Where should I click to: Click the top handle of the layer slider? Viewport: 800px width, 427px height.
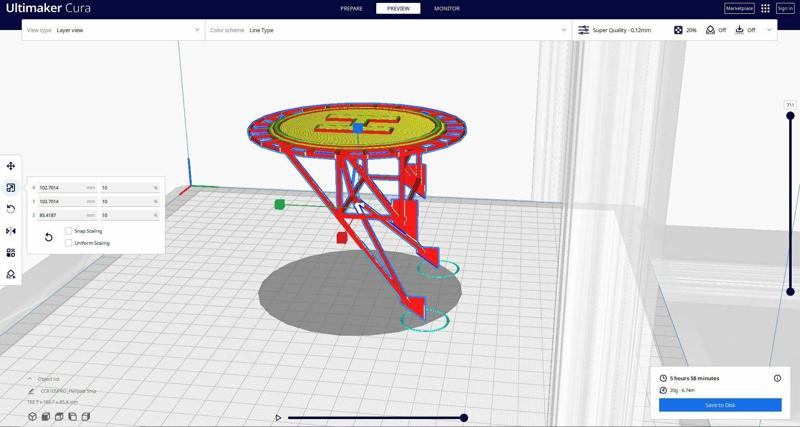(790, 116)
